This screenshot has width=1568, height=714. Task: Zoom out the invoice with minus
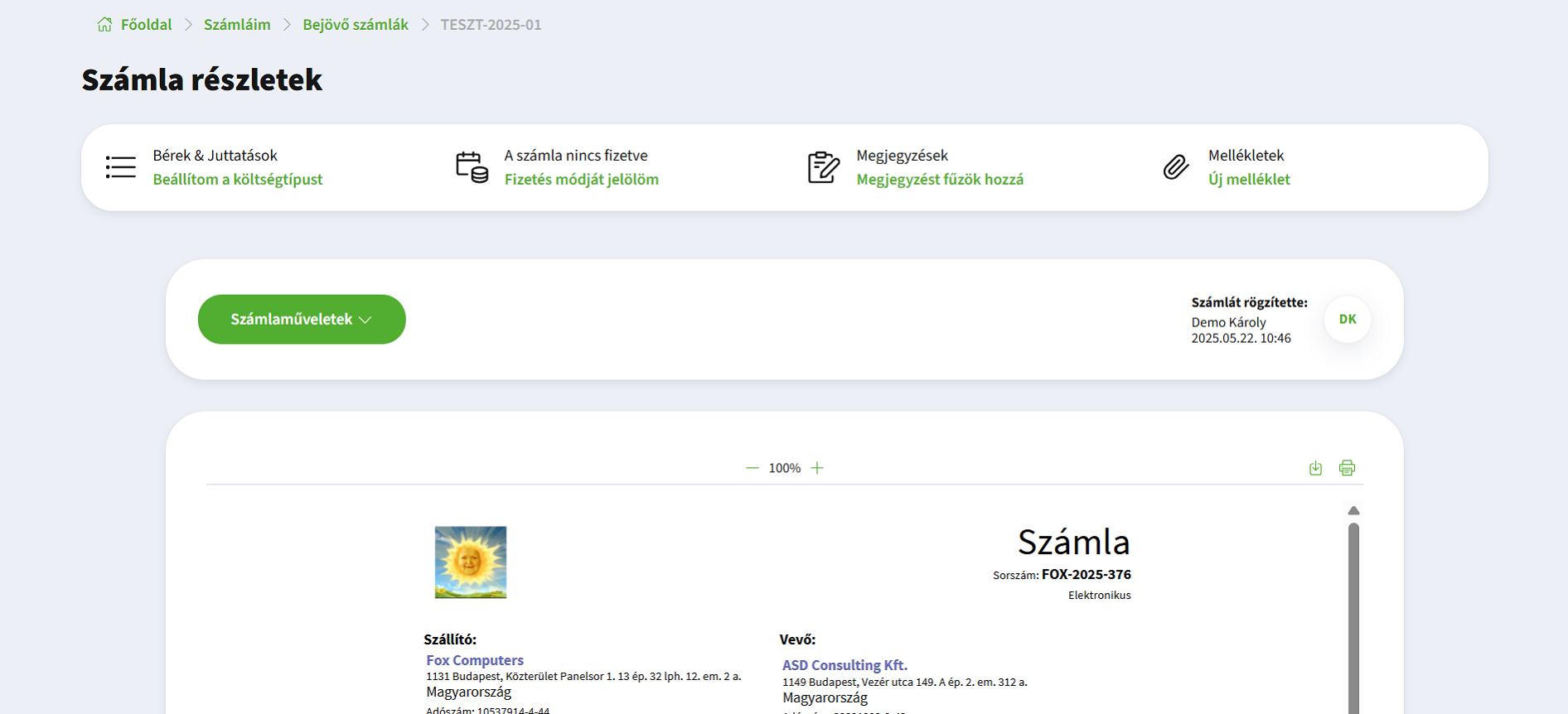click(x=752, y=468)
